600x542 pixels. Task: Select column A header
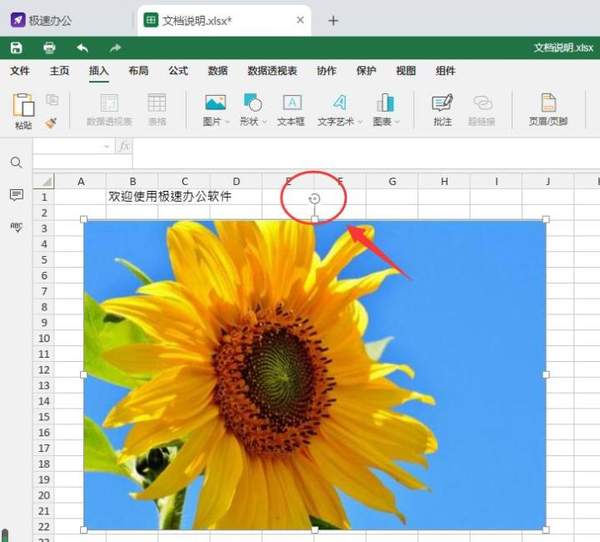click(80, 181)
